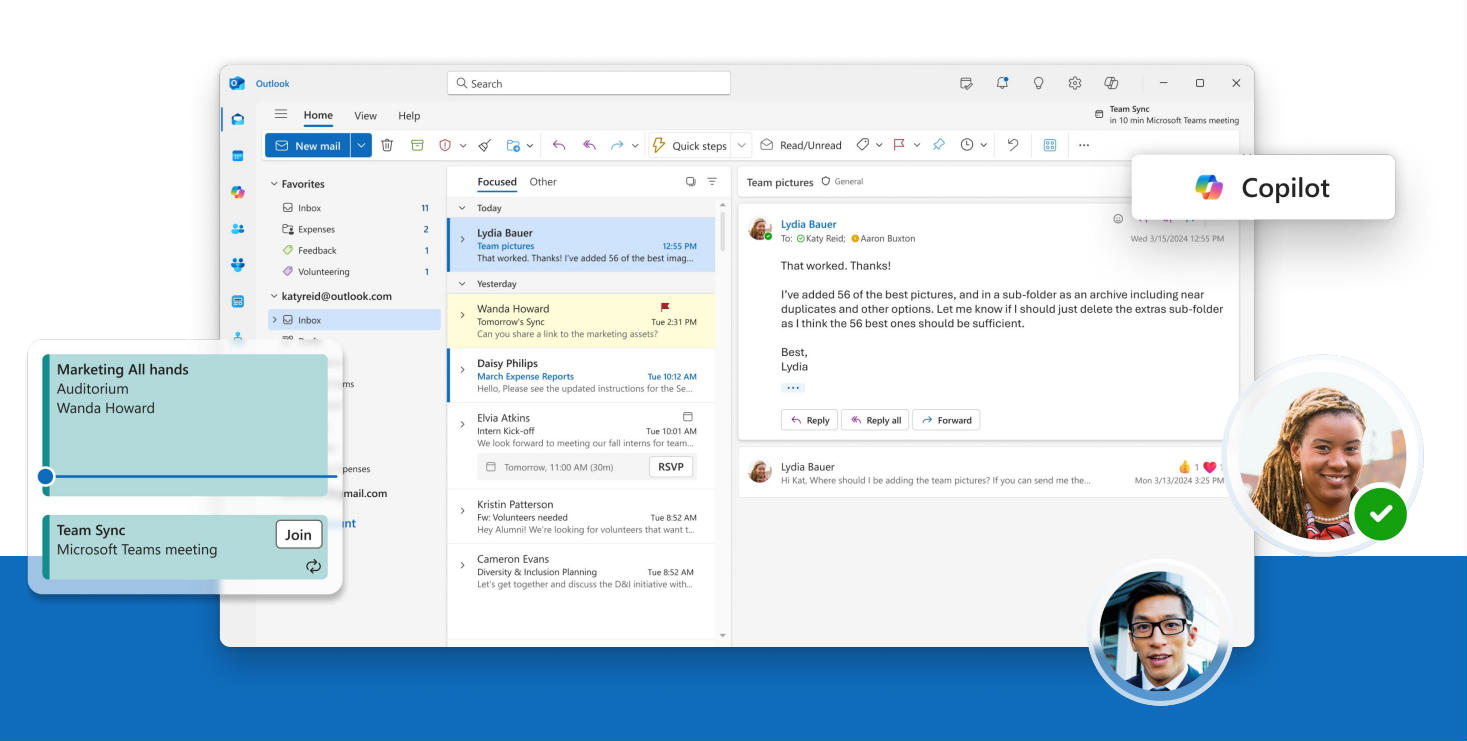Screen dimensions: 1467x741
Task: Select the Other inbox tab
Action: [543, 182]
